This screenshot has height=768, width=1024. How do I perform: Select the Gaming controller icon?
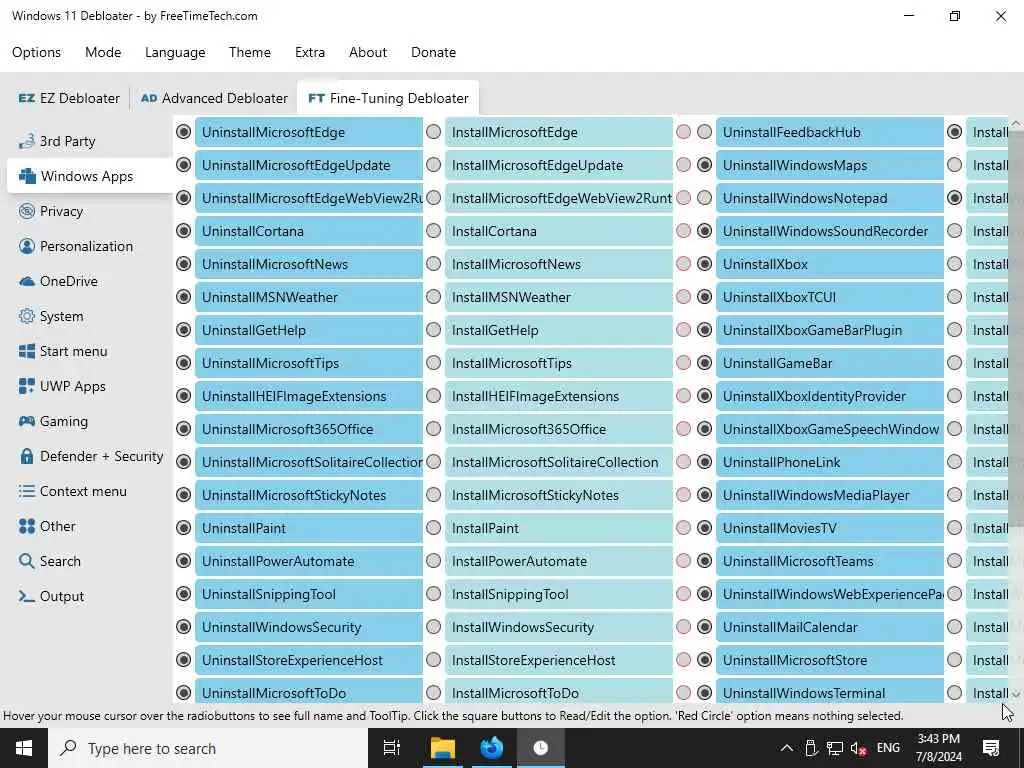(27, 421)
